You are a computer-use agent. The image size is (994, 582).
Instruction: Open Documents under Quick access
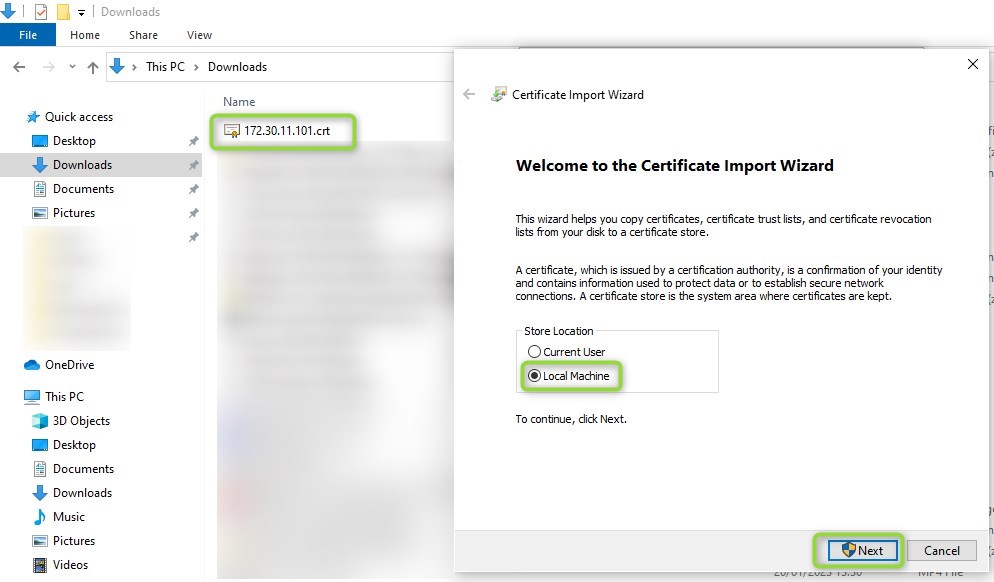[x=83, y=189]
